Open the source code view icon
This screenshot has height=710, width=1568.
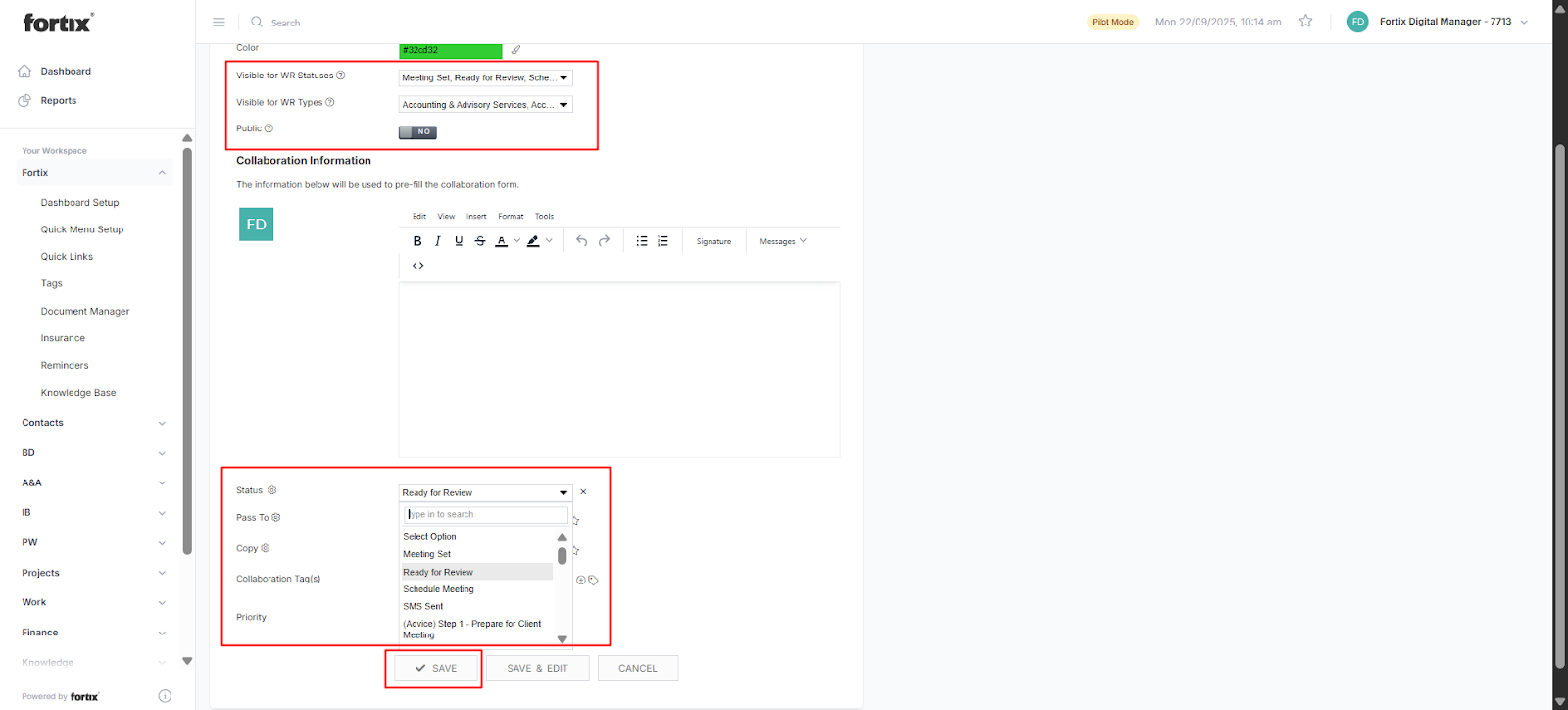click(x=418, y=266)
